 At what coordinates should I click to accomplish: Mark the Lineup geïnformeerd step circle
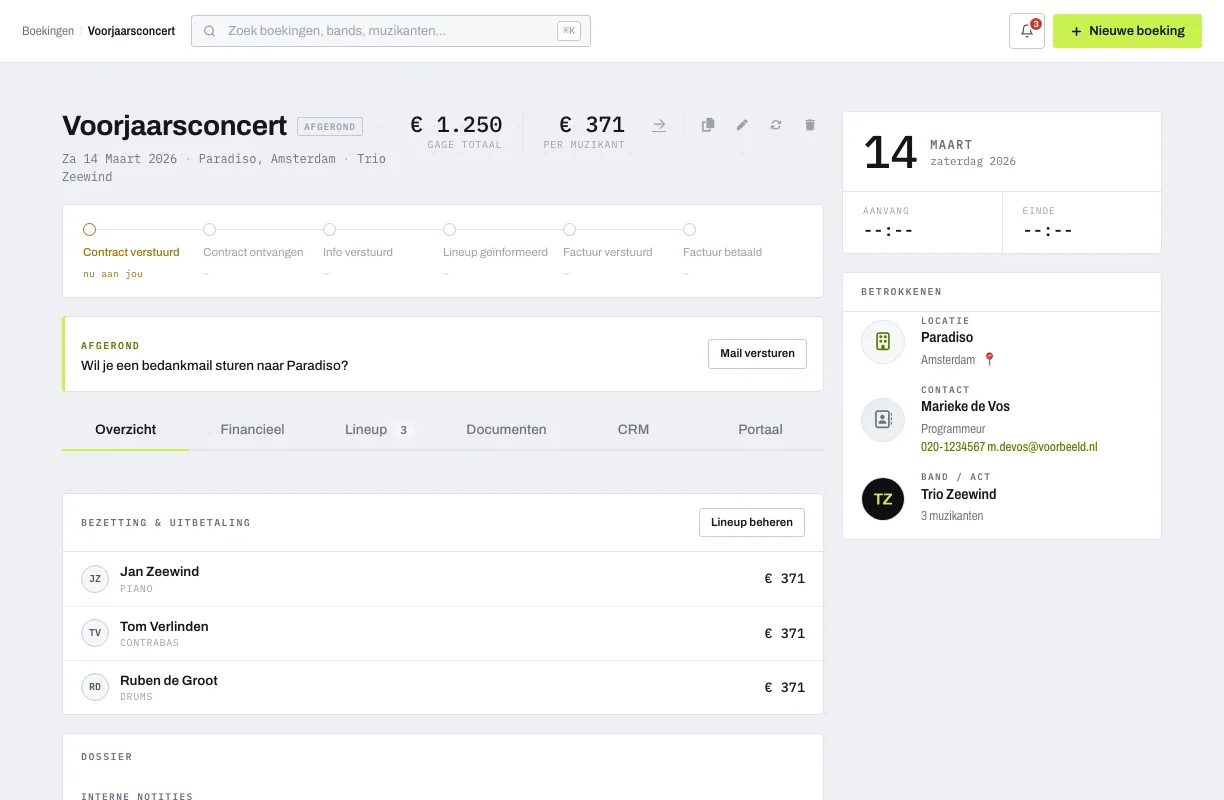(x=450, y=229)
